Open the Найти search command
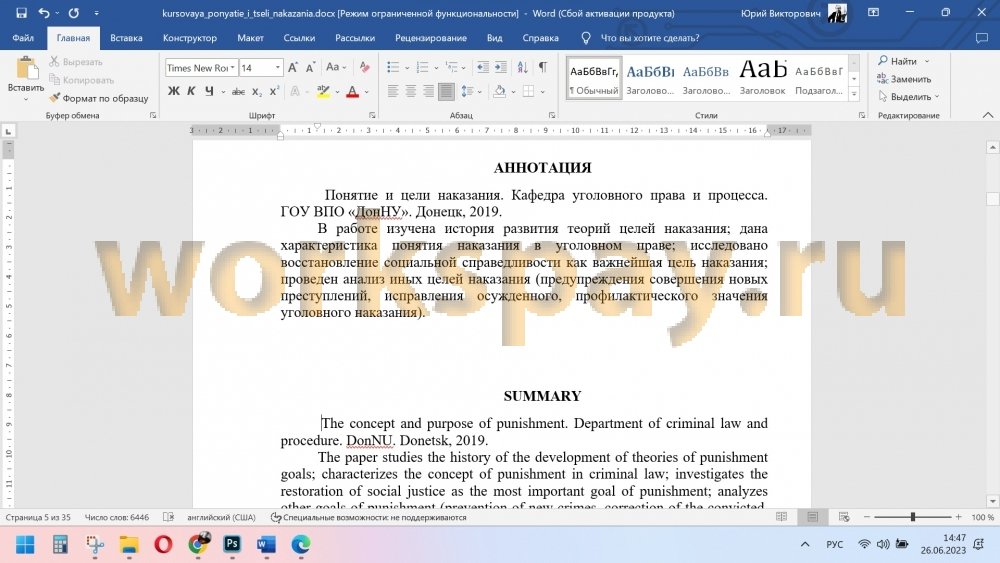The image size is (1000, 563). point(897,61)
